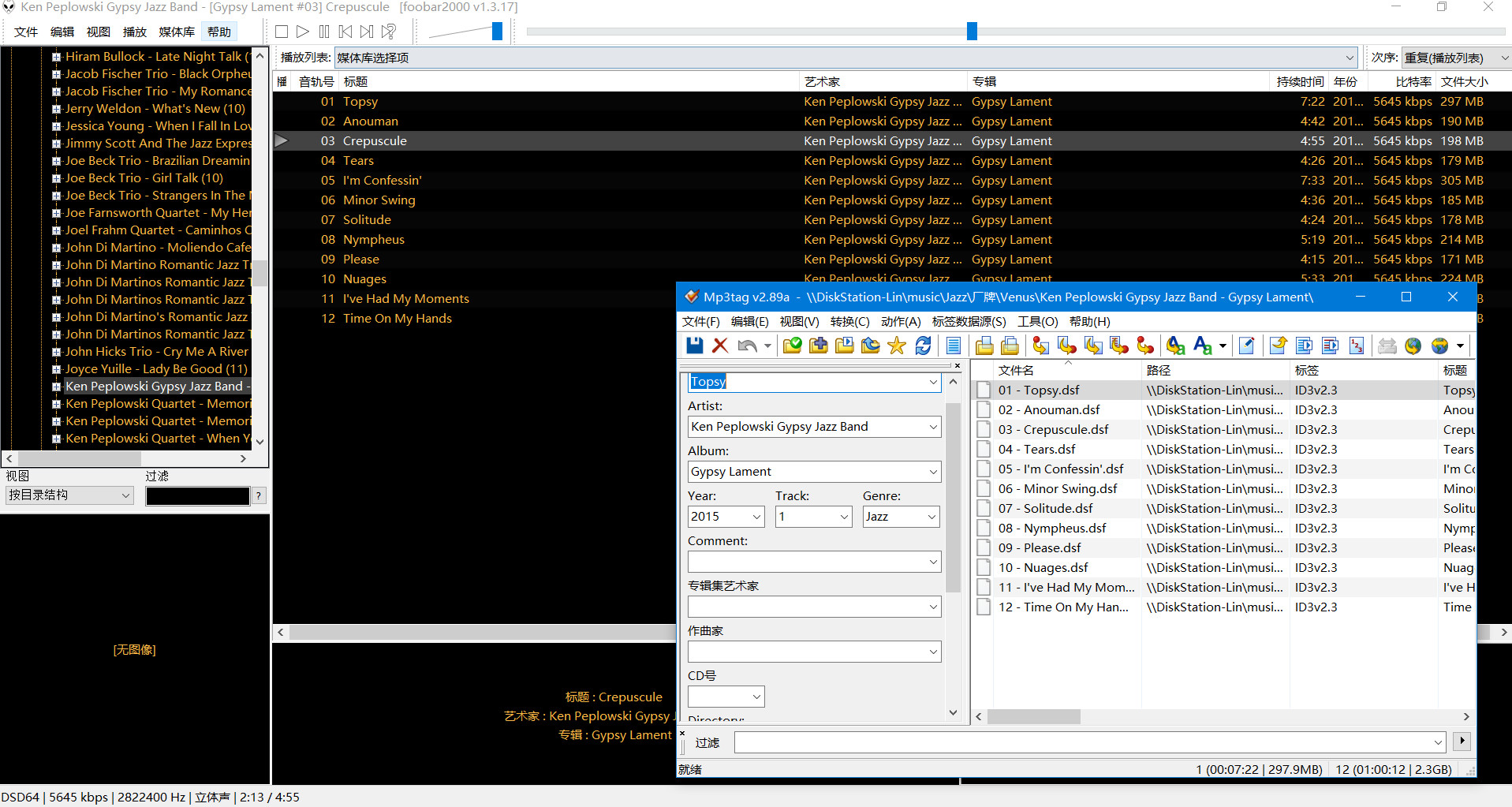Click the Undo arrow in Mp3tag toolbar
The width and height of the screenshot is (1512, 807).
point(747,346)
